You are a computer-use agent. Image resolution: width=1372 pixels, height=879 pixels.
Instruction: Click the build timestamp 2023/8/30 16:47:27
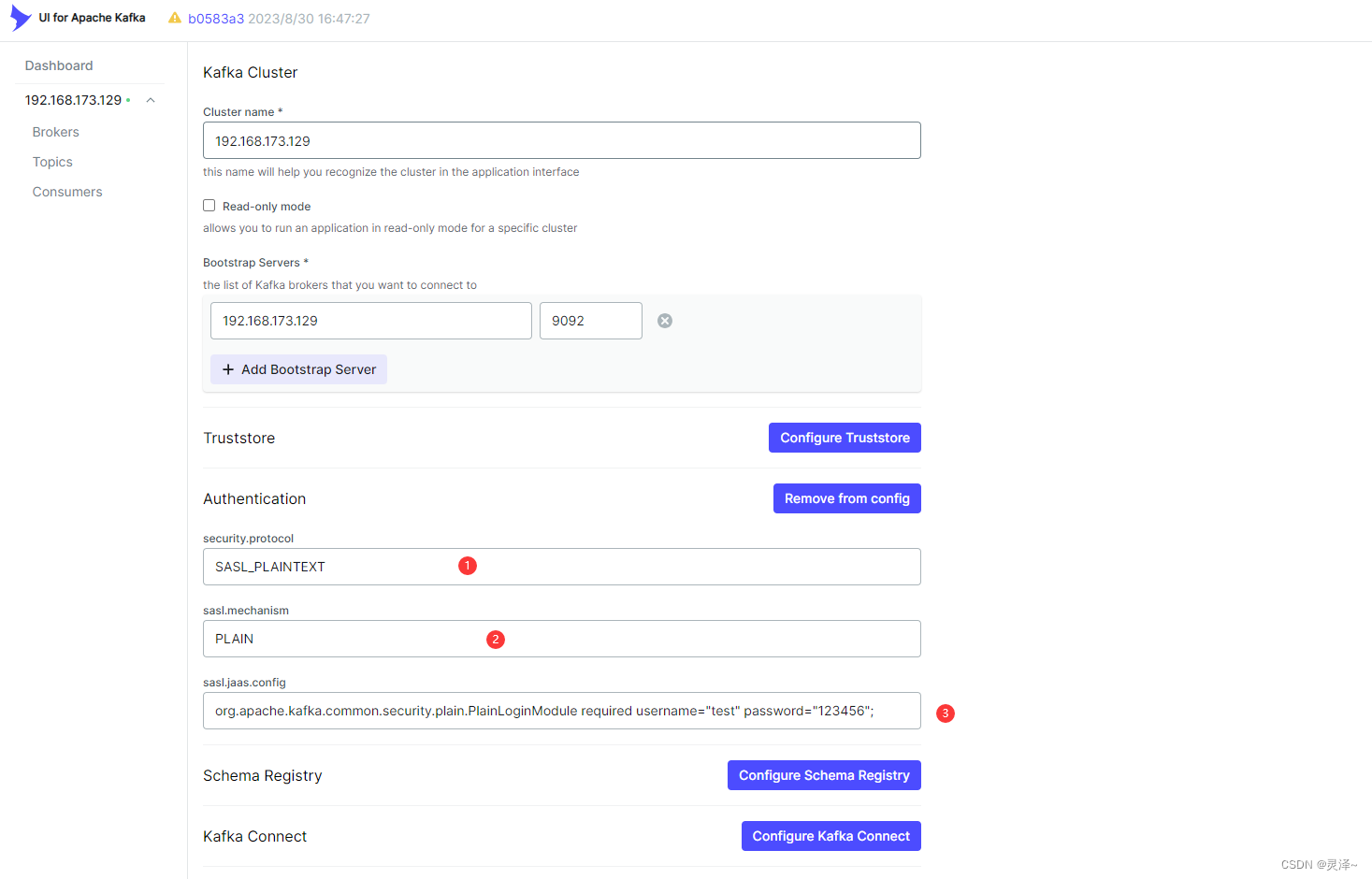pos(309,19)
